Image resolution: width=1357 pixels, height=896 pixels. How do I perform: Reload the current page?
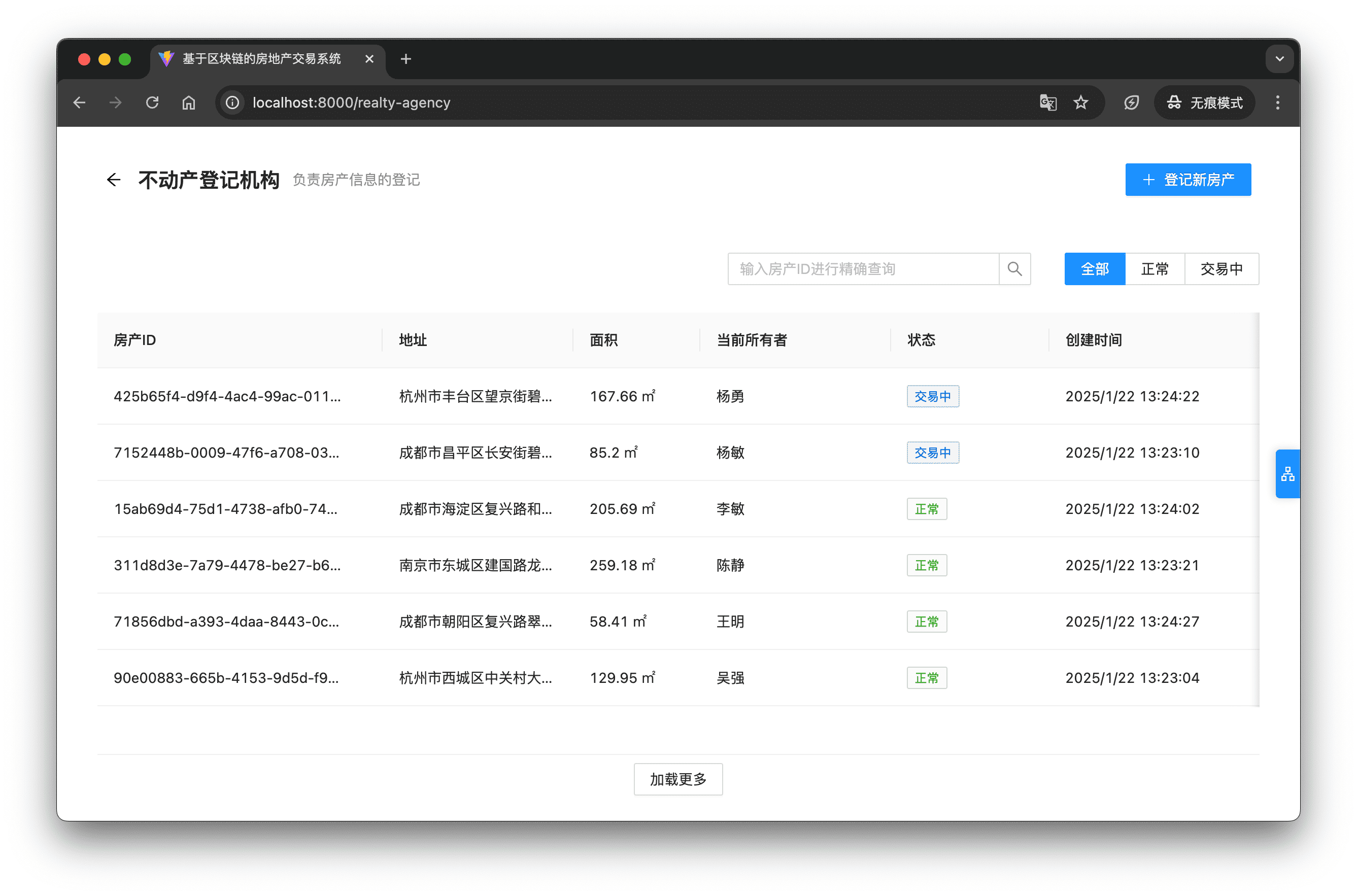(x=152, y=103)
